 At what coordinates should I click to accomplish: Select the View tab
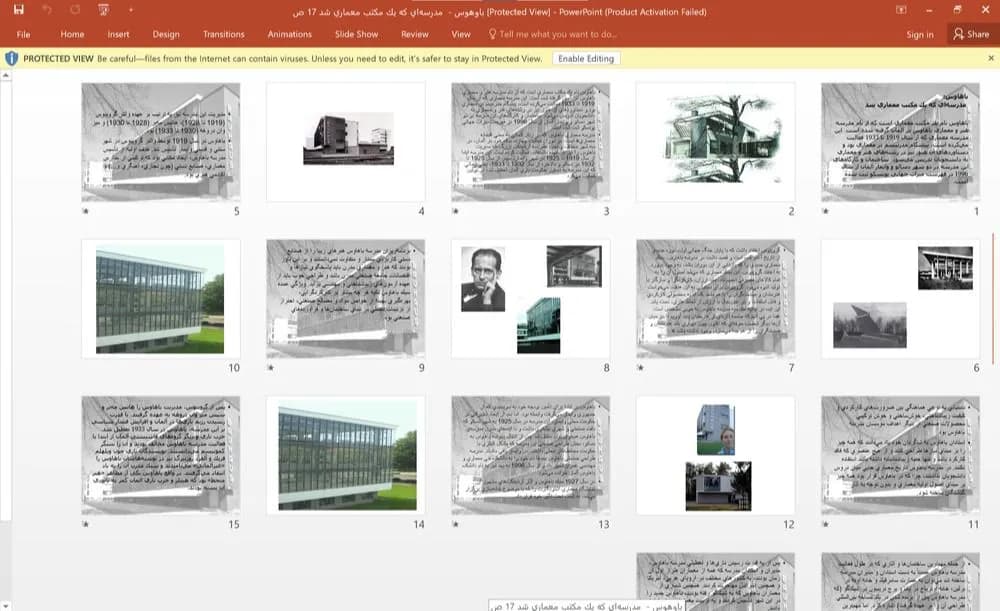click(x=461, y=34)
